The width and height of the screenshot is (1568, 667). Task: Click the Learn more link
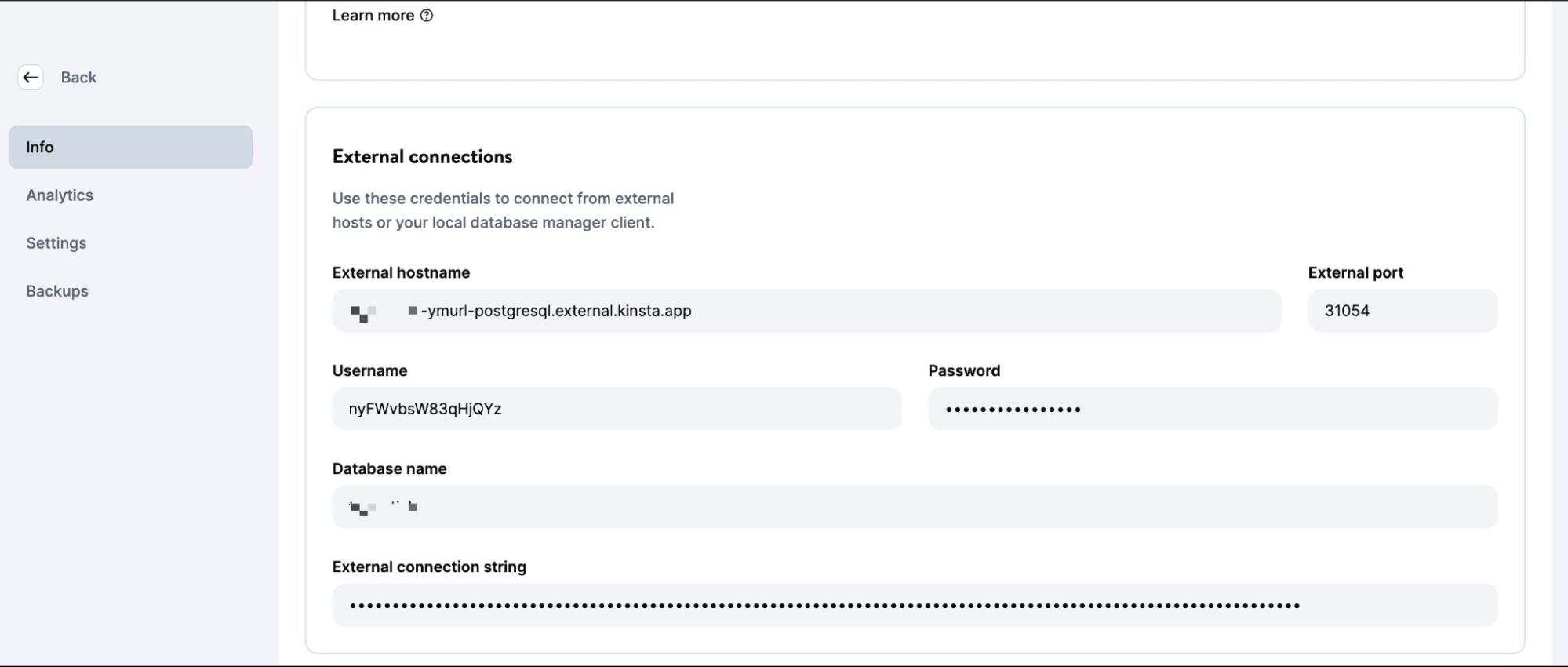click(373, 15)
